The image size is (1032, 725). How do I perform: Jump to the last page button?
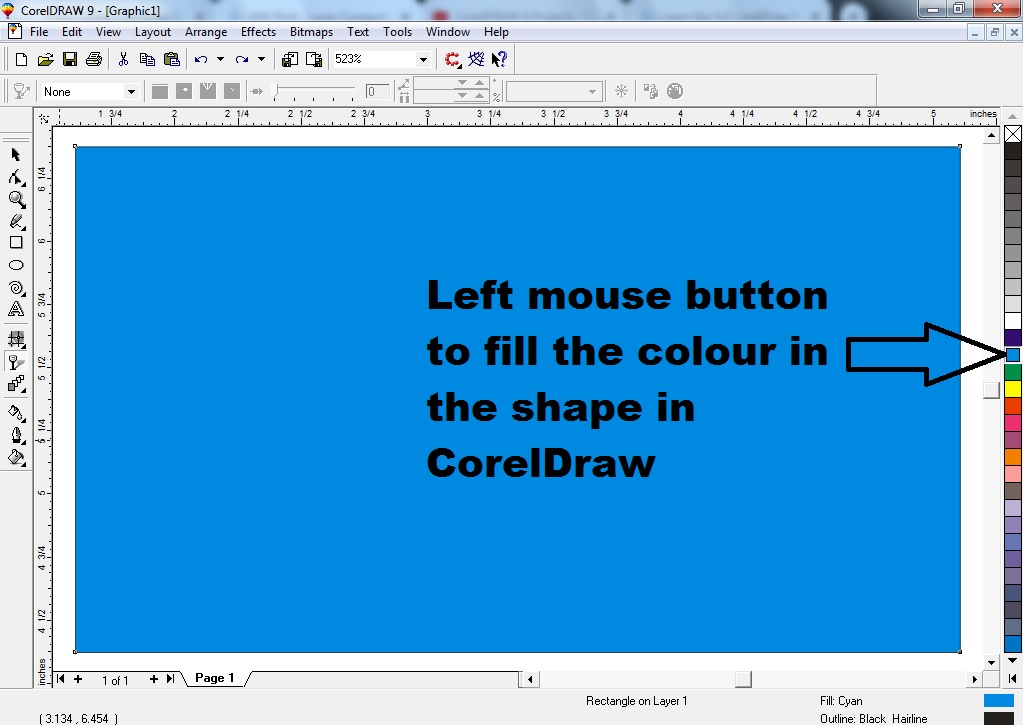(x=170, y=678)
